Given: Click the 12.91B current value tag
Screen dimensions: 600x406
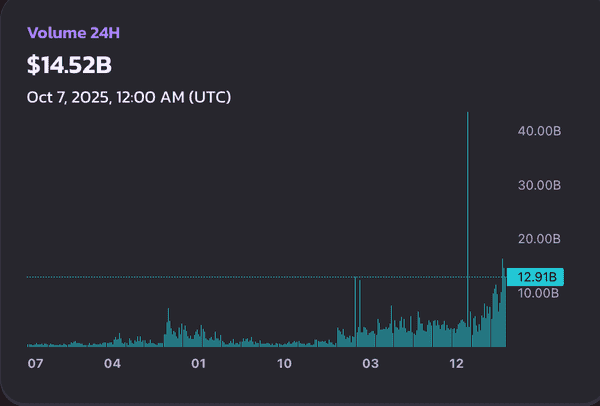Looking at the screenshot, I should 537,277.
